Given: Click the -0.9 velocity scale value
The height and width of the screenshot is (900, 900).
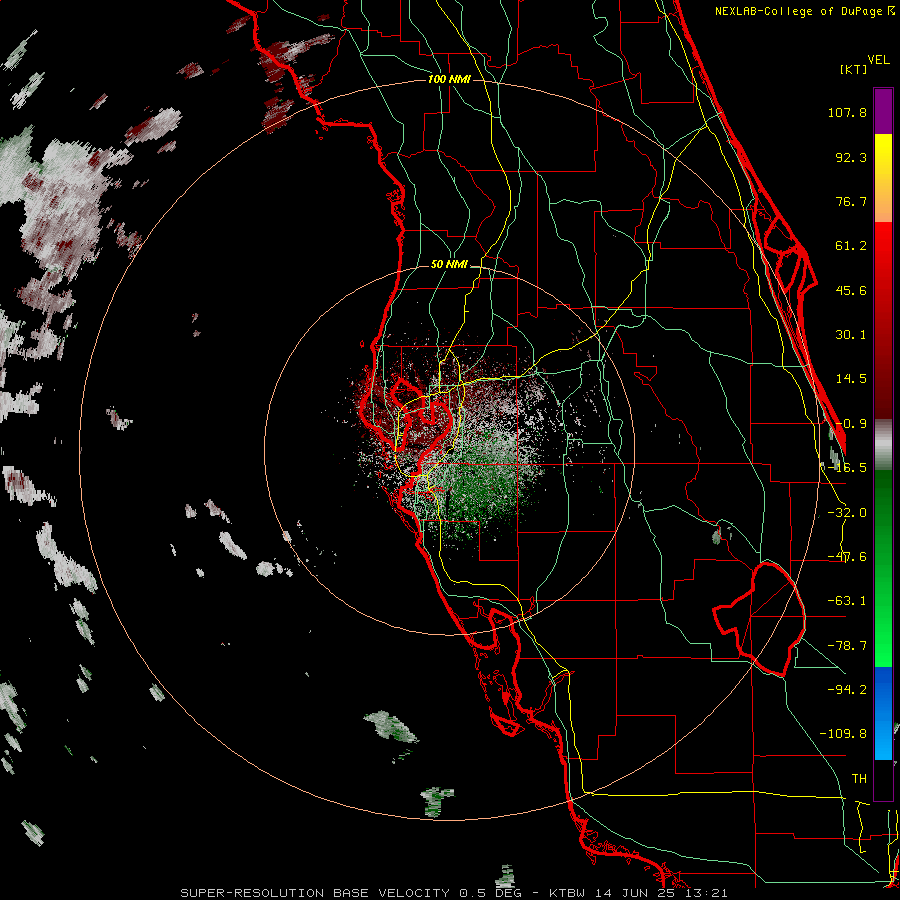Looking at the screenshot, I should pyautogui.click(x=851, y=424).
